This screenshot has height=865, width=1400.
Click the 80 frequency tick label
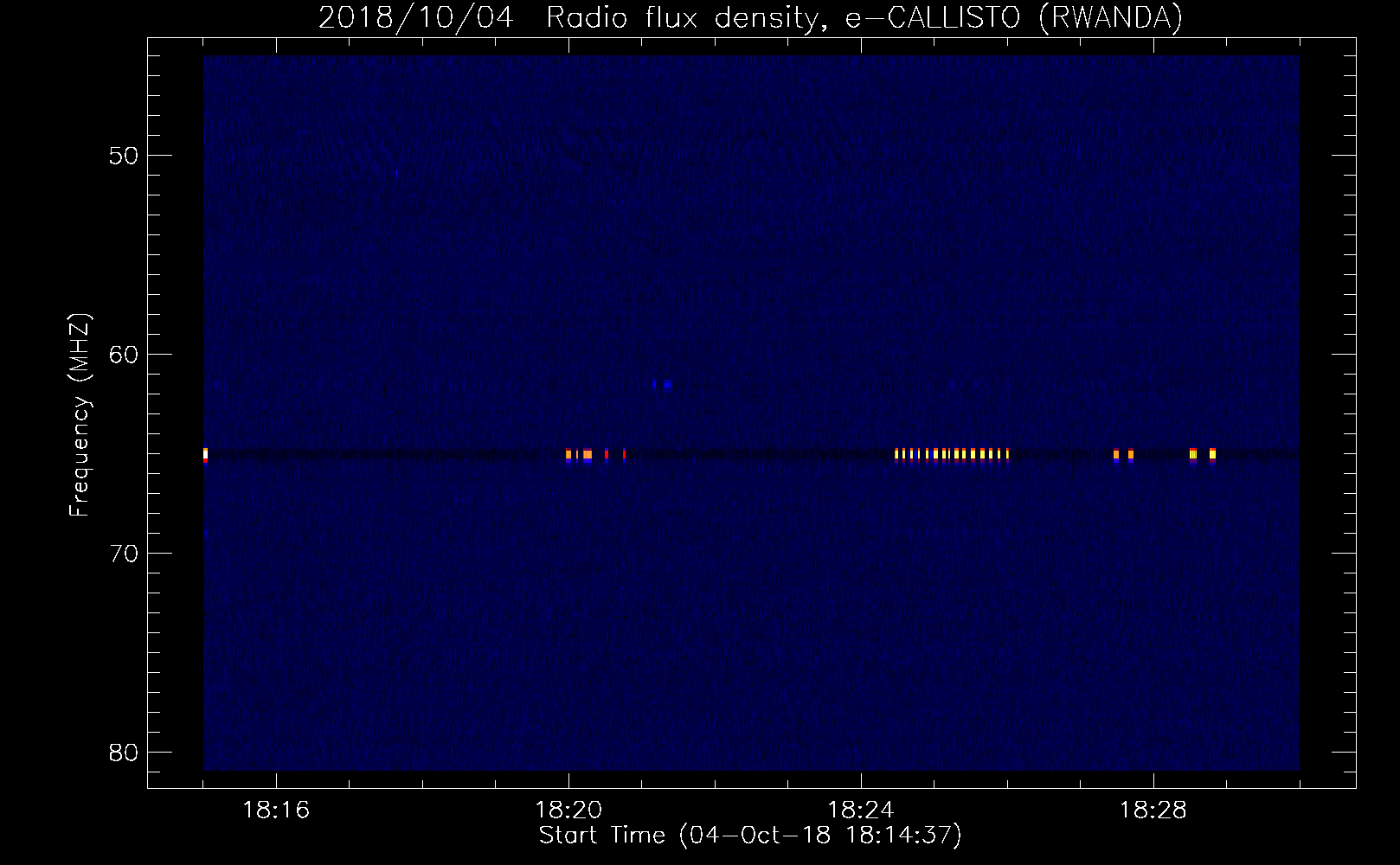point(122,753)
